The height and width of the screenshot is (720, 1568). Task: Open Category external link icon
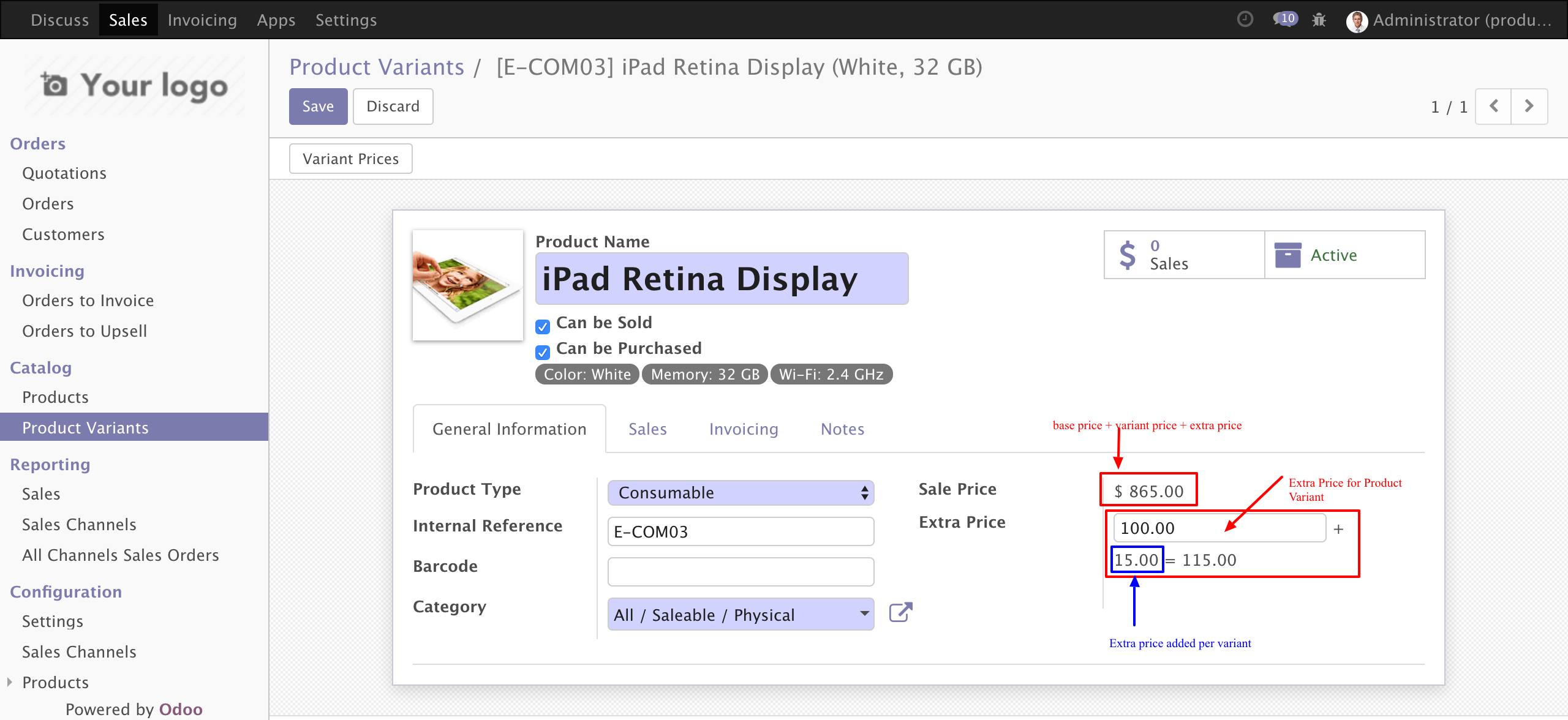(900, 613)
